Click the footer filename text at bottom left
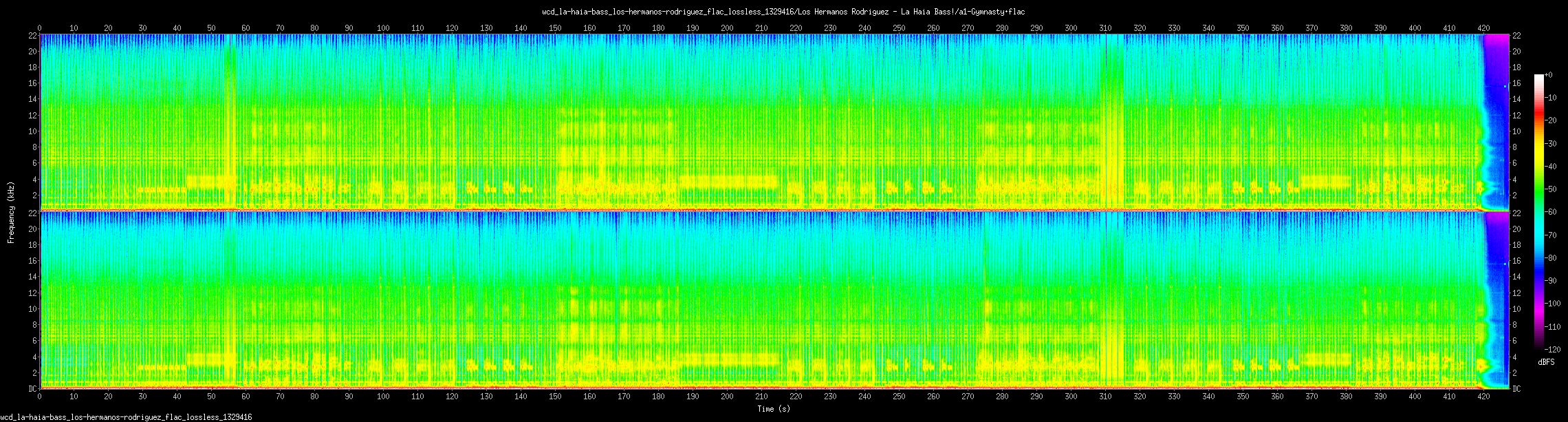 click(x=126, y=417)
